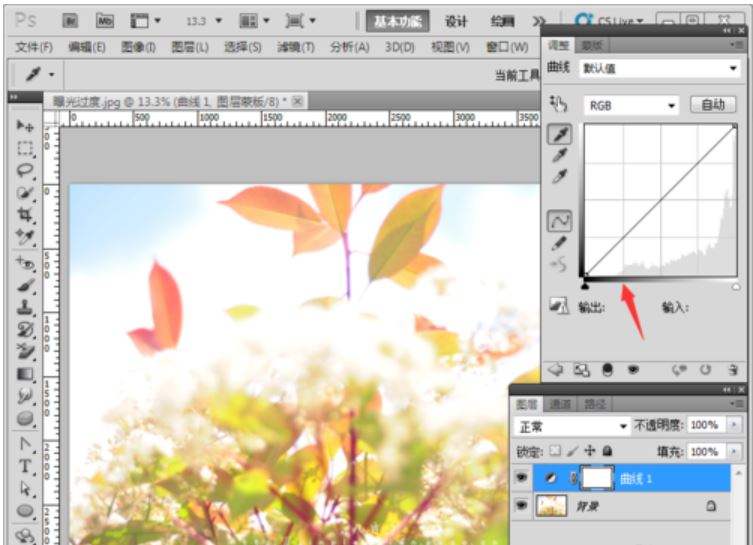Click the white point slider under curve
753x545 pixels.
coord(736,287)
